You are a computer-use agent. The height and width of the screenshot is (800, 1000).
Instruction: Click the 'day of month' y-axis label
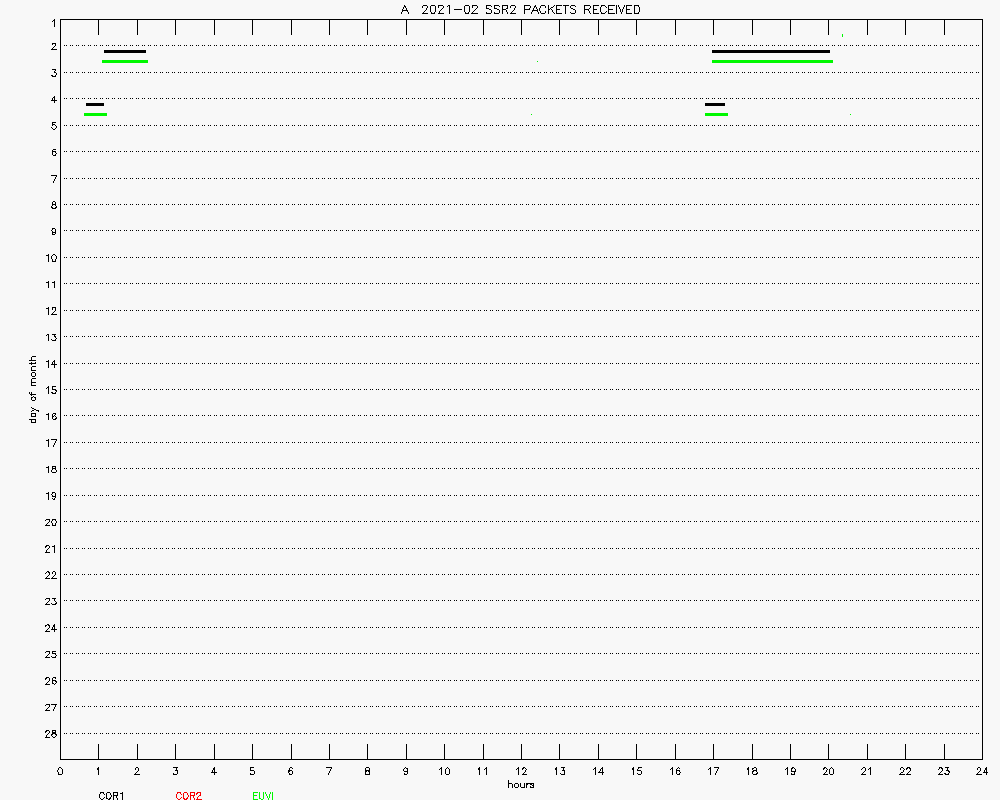[x=33, y=389]
